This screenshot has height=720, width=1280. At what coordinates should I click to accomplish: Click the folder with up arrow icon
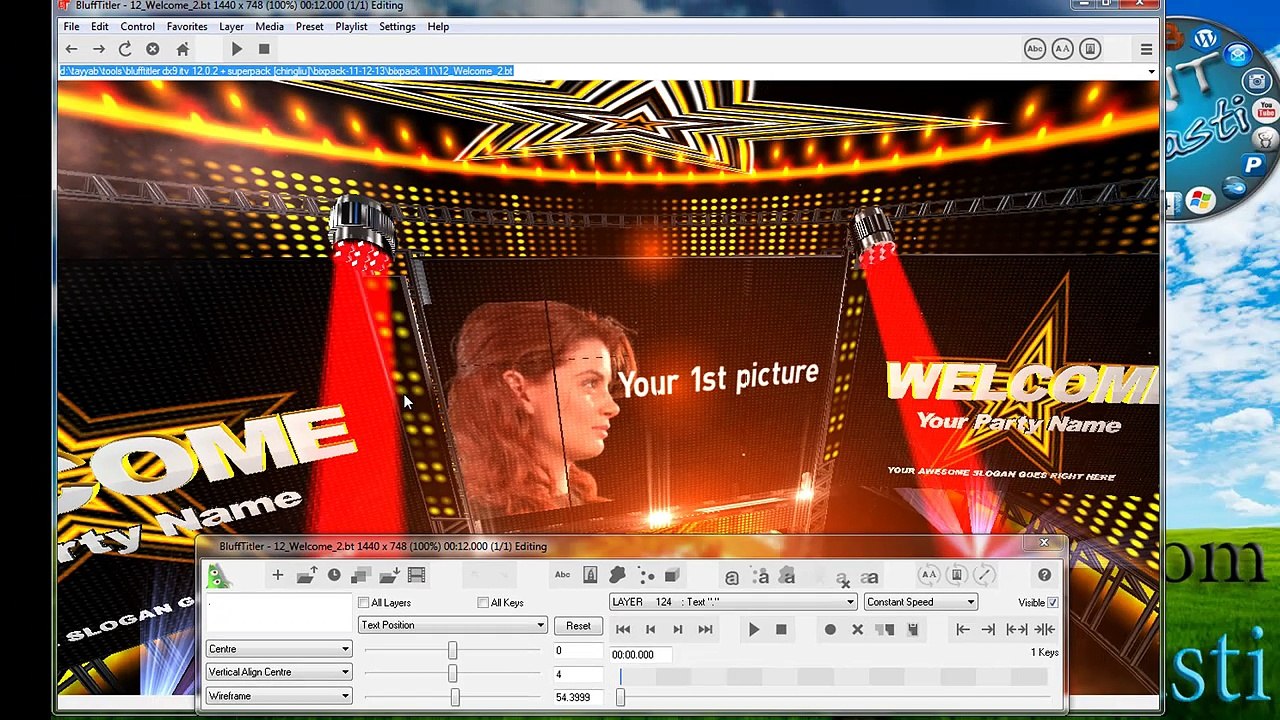click(306, 575)
